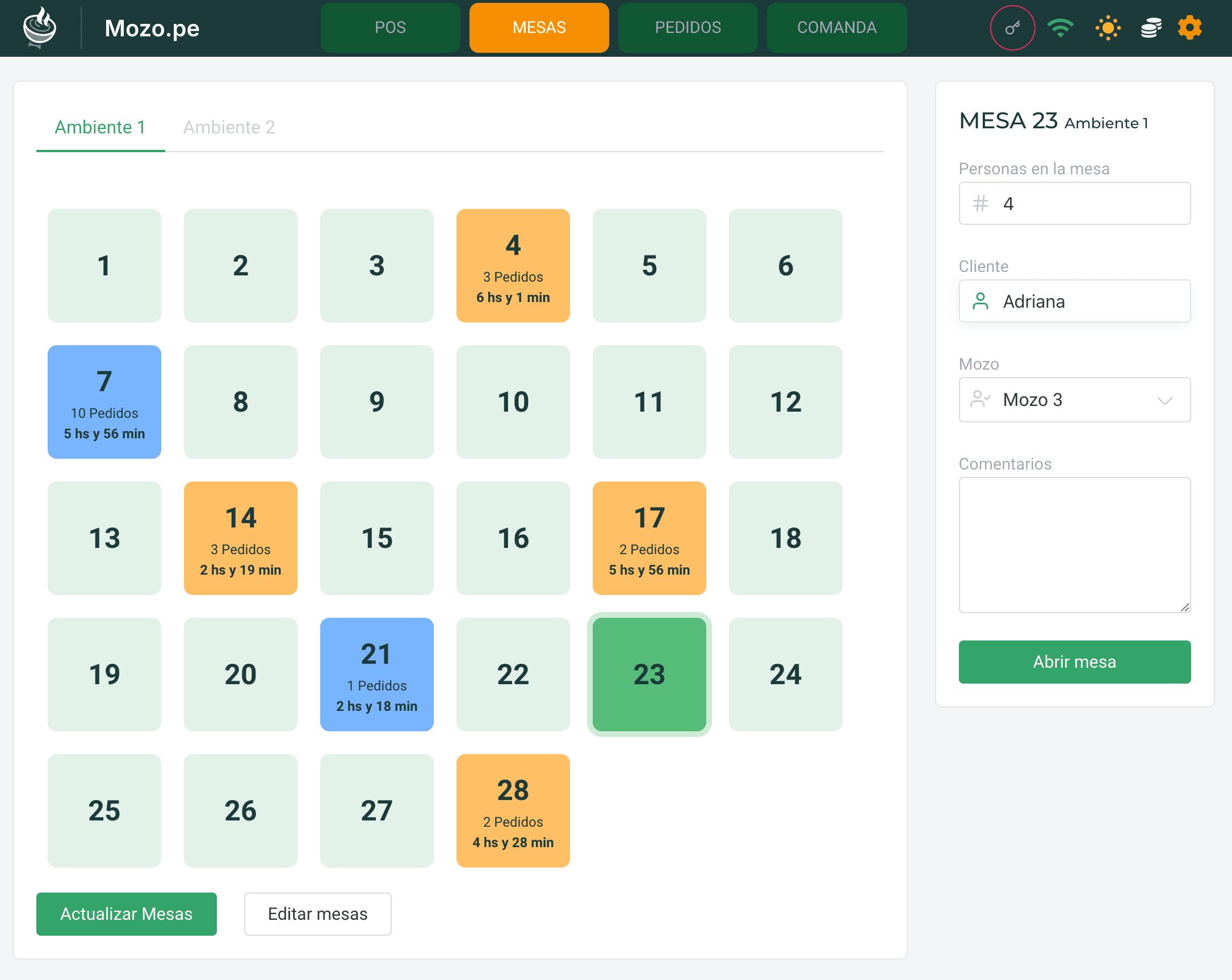
Task: Open the POS section
Action: click(389, 27)
